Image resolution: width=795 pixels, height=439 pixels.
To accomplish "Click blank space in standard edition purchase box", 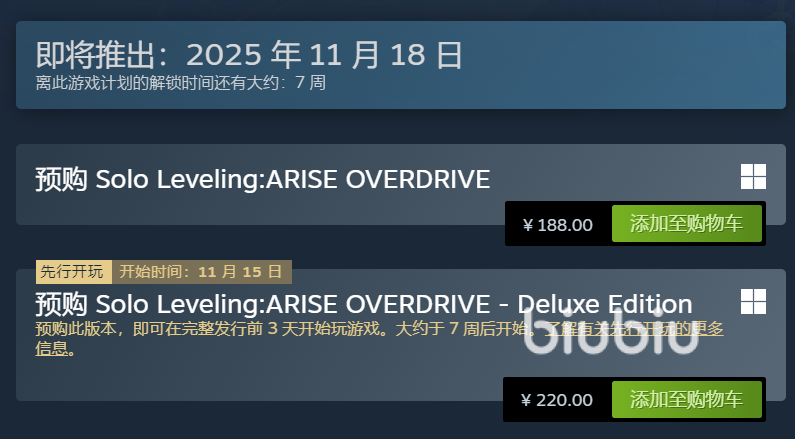I will pyautogui.click(x=254, y=210).
